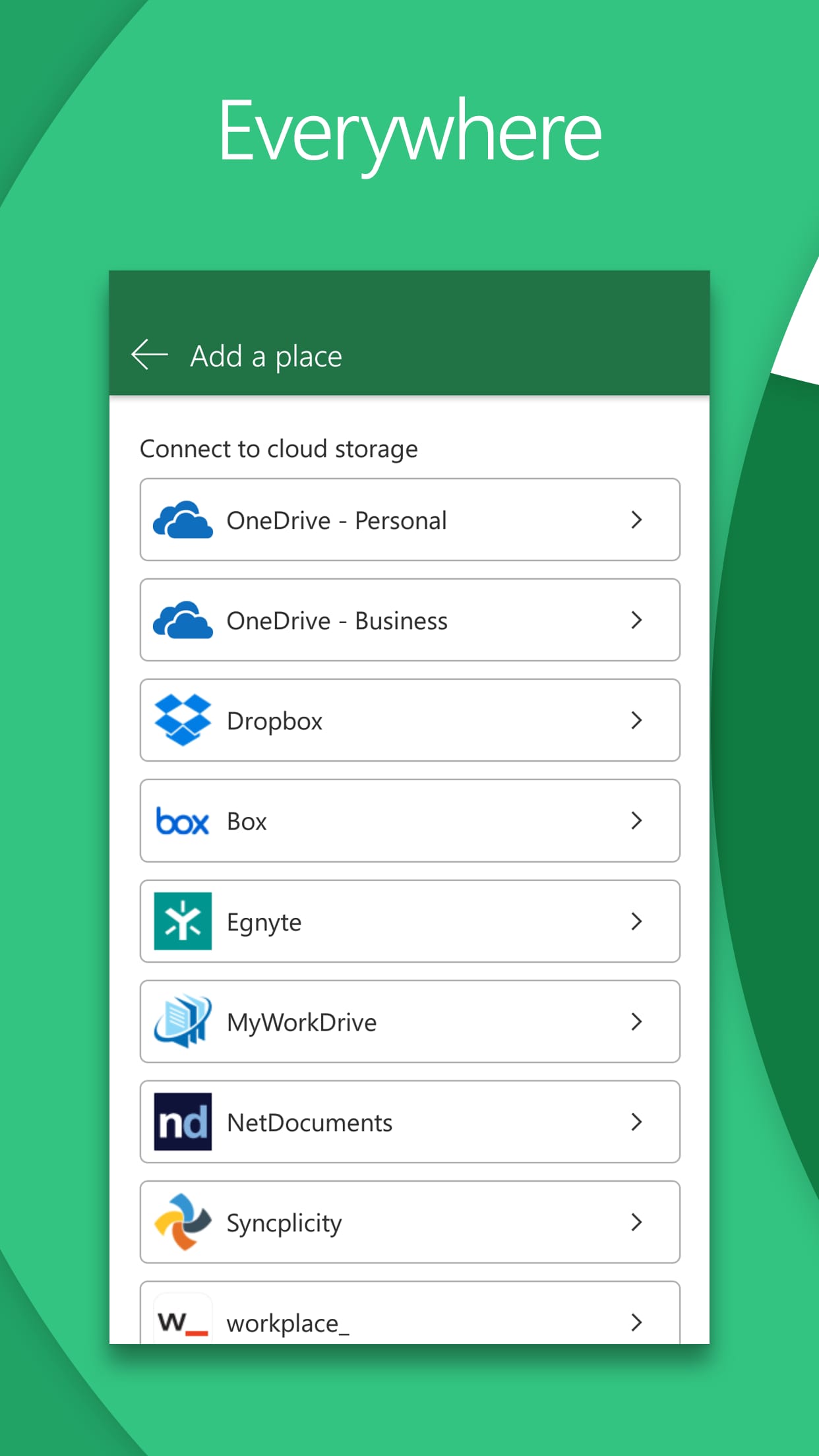This screenshot has width=819, height=1456.
Task: Tap the back arrow beside Add a place
Action: (150, 355)
